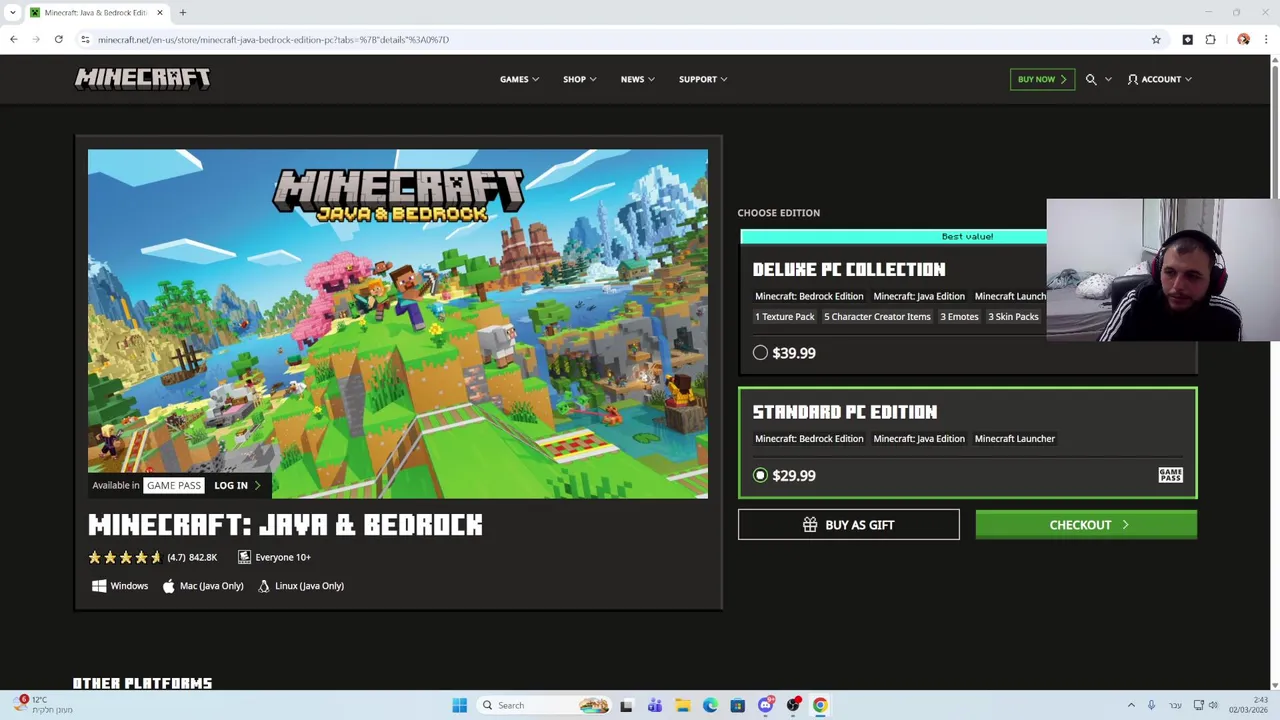1280x720 pixels.
Task: Show hidden system tray icons
Action: pyautogui.click(x=1131, y=705)
